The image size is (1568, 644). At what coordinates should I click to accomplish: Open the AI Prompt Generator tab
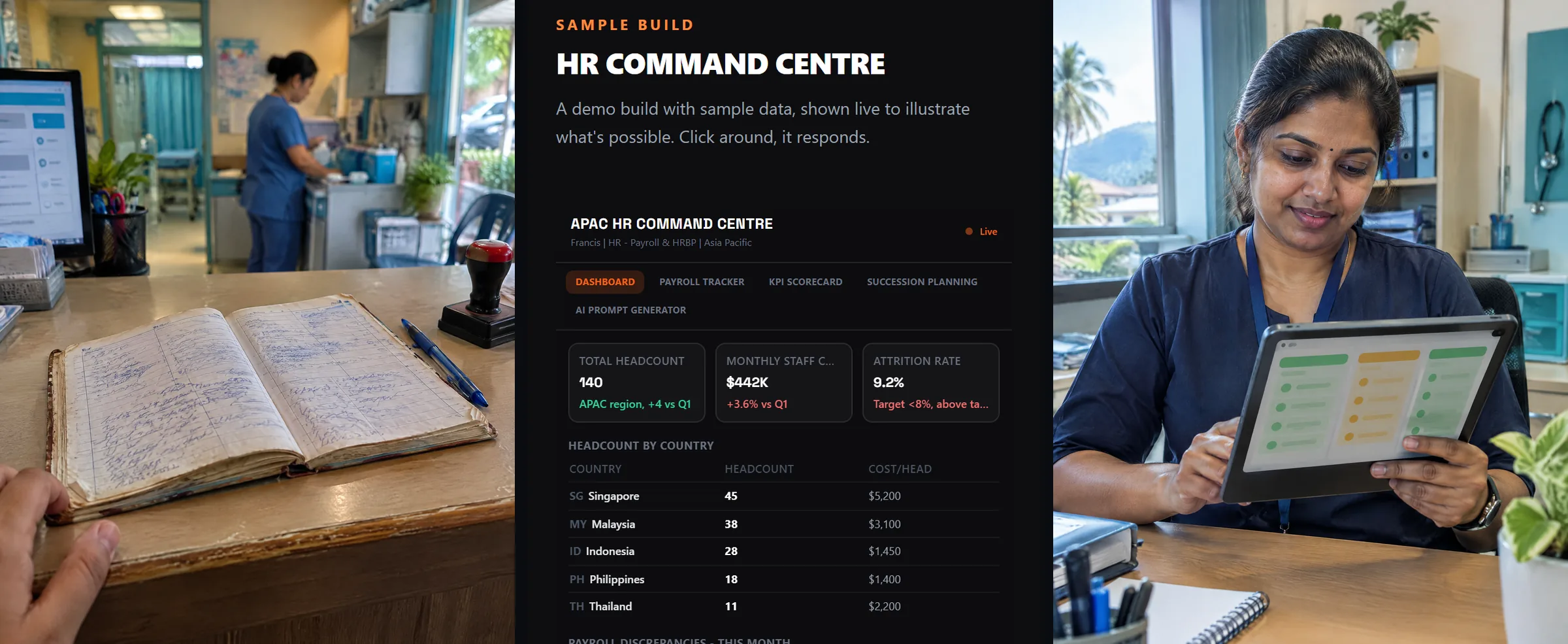630,310
